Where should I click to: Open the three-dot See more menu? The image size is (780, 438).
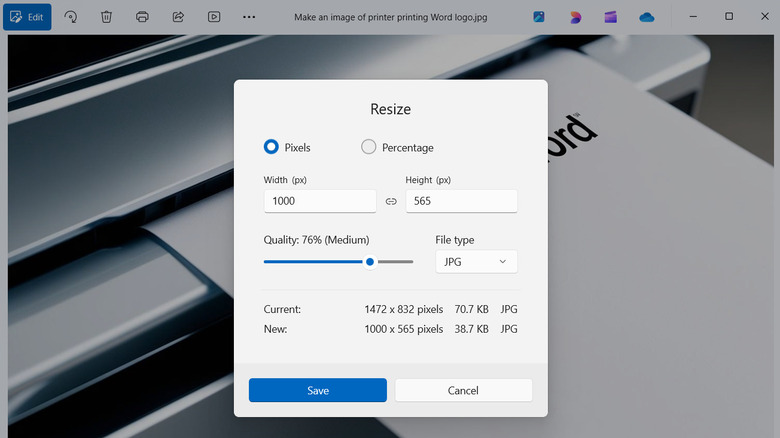click(x=249, y=17)
